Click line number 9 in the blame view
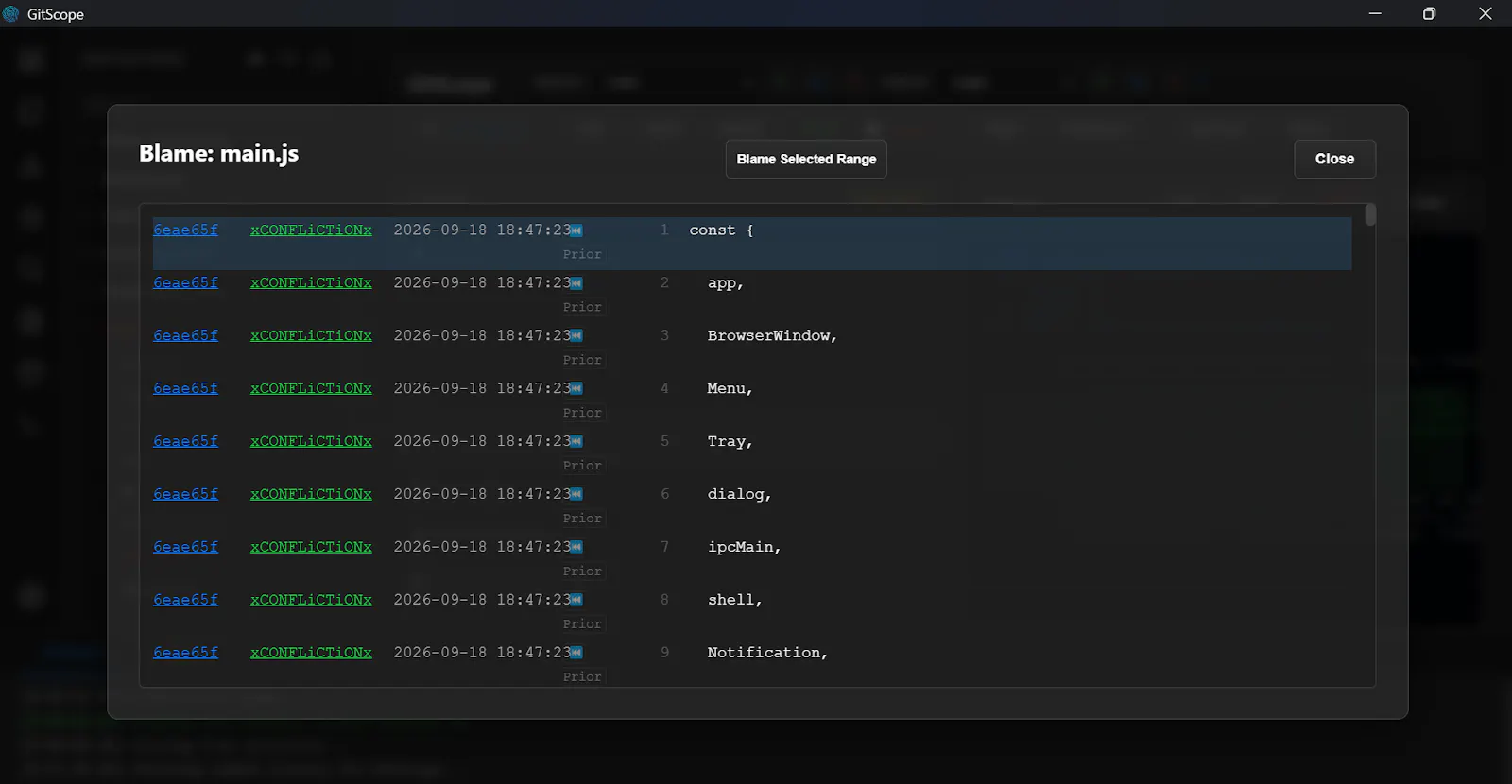1512x784 pixels. [x=664, y=653]
